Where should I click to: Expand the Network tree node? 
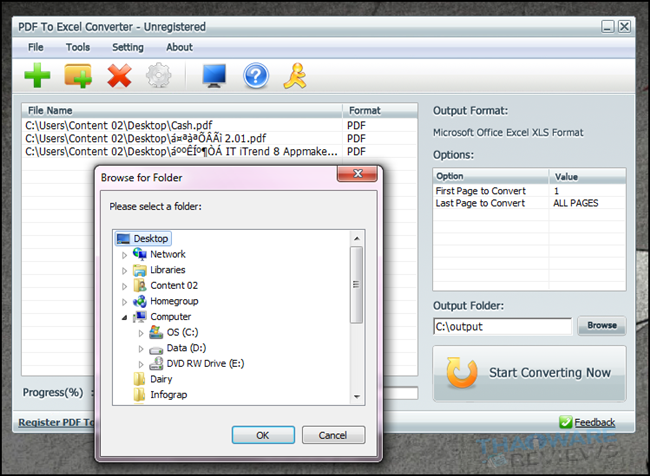[124, 255]
